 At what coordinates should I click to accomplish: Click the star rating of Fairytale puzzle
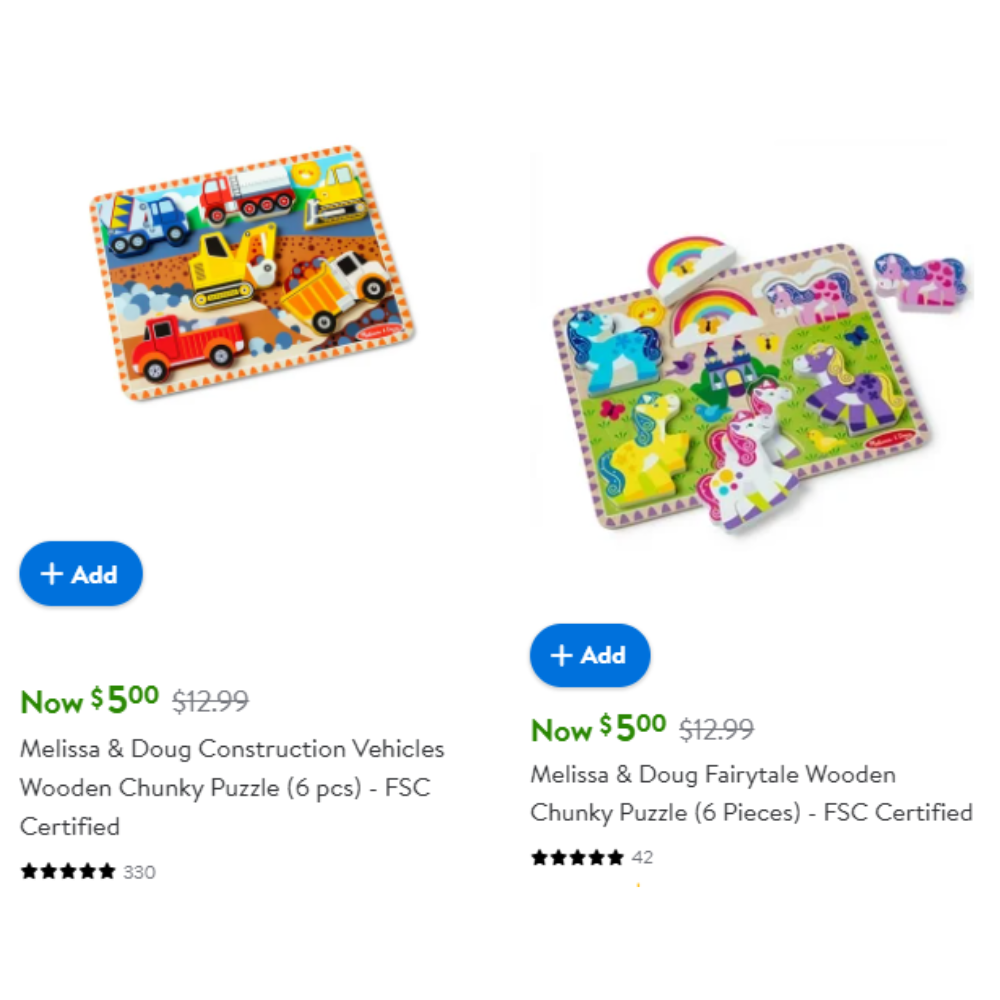tap(577, 857)
